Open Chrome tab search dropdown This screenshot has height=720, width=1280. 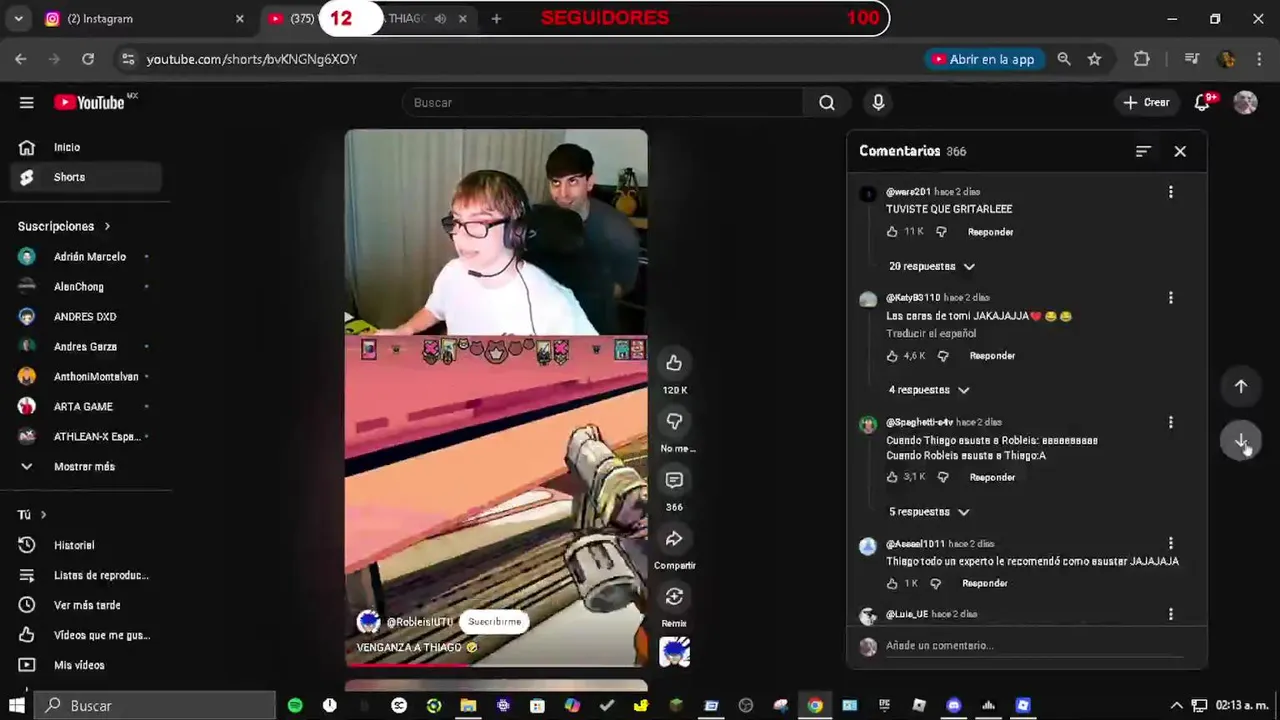pos(18,18)
